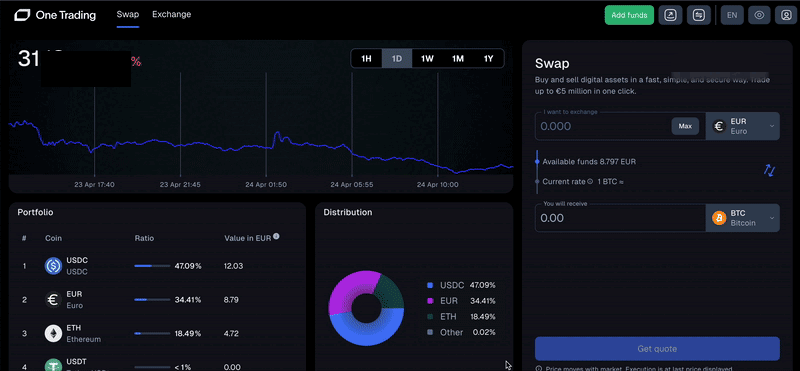Click the Other 0.02% legend entry
800x371 pixels.
pyautogui.click(x=461, y=333)
